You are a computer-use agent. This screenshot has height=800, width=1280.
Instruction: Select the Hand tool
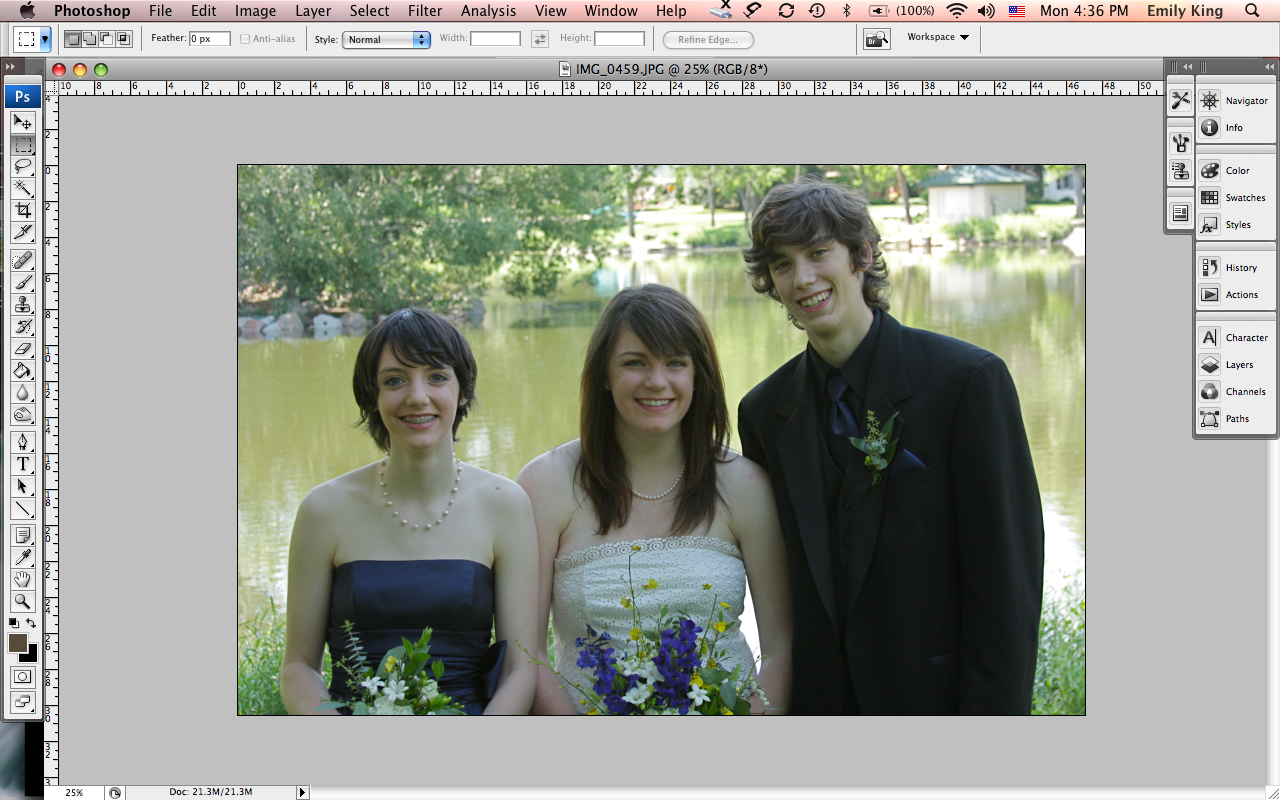point(22,579)
